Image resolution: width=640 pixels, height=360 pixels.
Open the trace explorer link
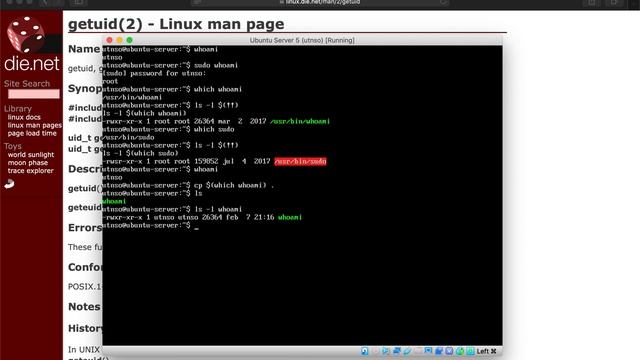pos(30,171)
